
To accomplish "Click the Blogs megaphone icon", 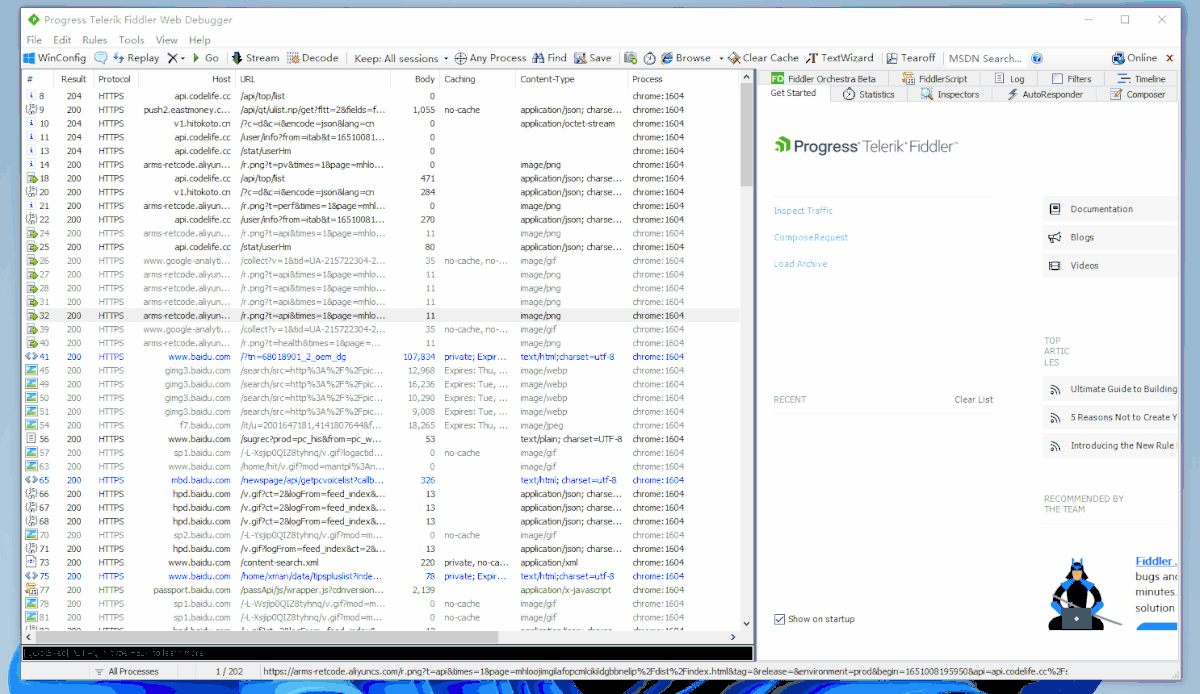I will tap(1054, 237).
